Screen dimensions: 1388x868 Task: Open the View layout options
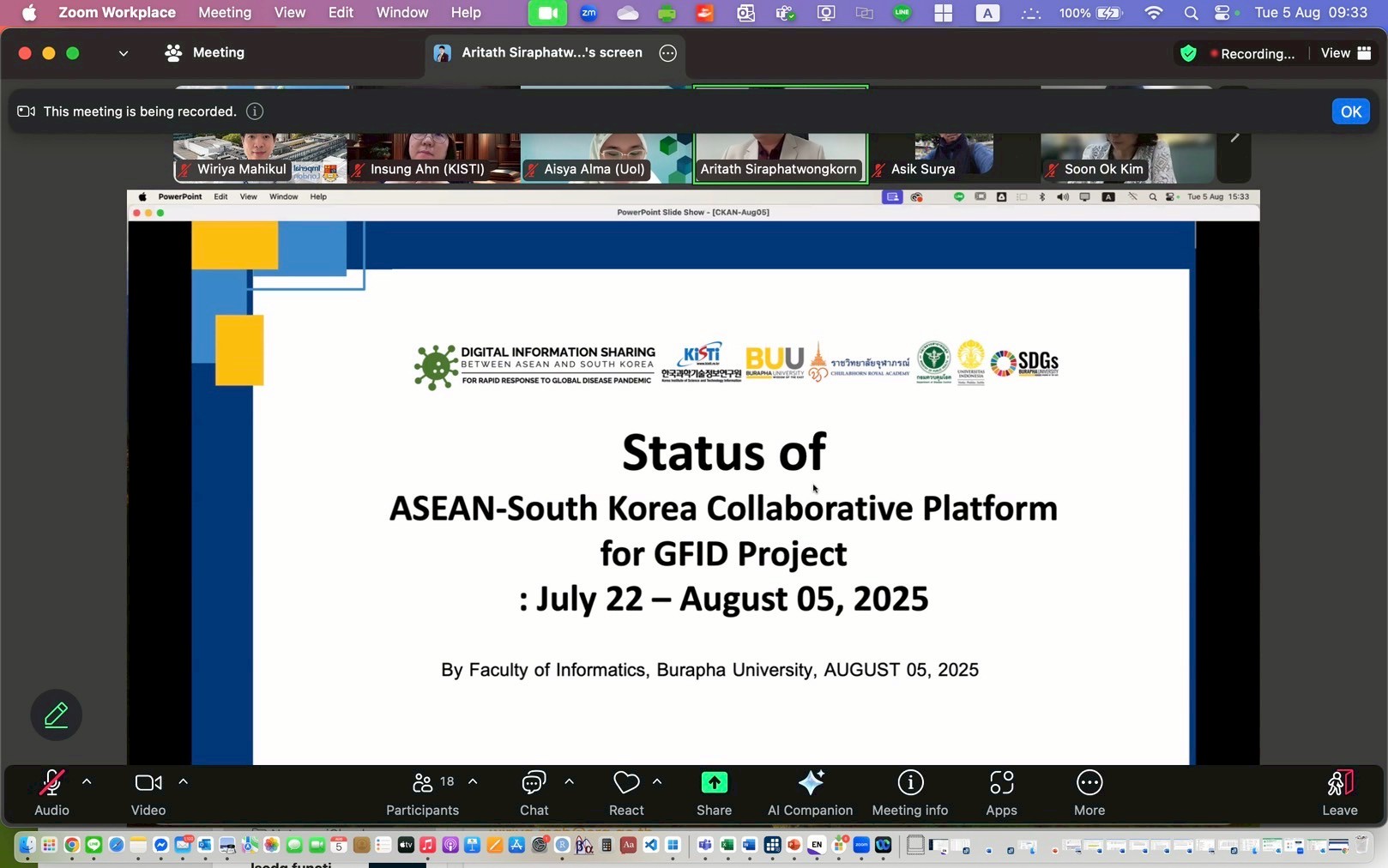pyautogui.click(x=1345, y=53)
